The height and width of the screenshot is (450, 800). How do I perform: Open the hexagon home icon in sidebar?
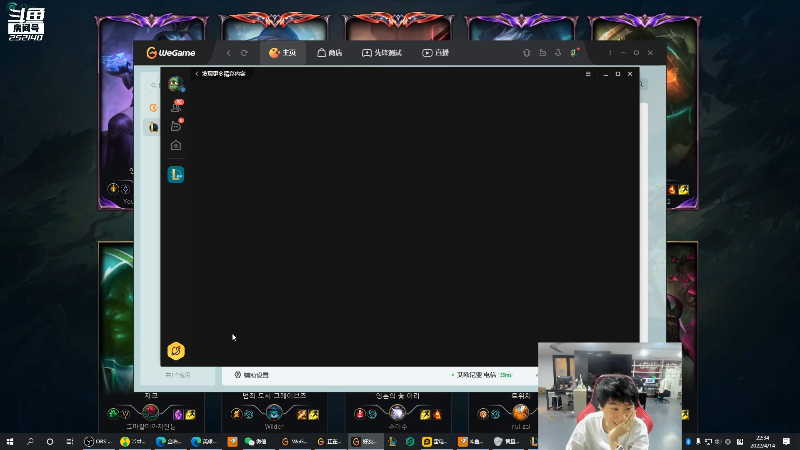click(176, 145)
